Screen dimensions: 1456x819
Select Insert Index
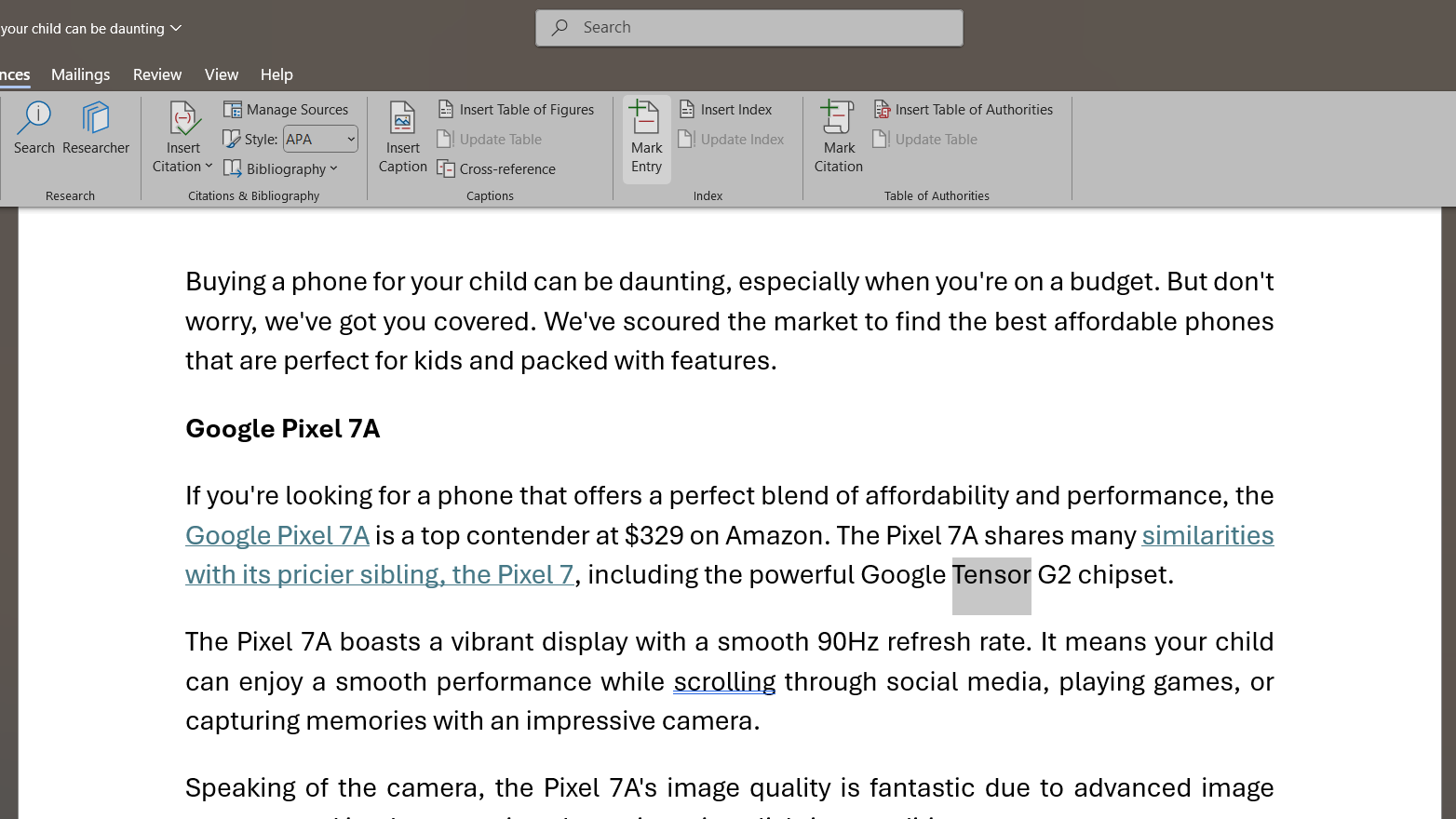726,110
